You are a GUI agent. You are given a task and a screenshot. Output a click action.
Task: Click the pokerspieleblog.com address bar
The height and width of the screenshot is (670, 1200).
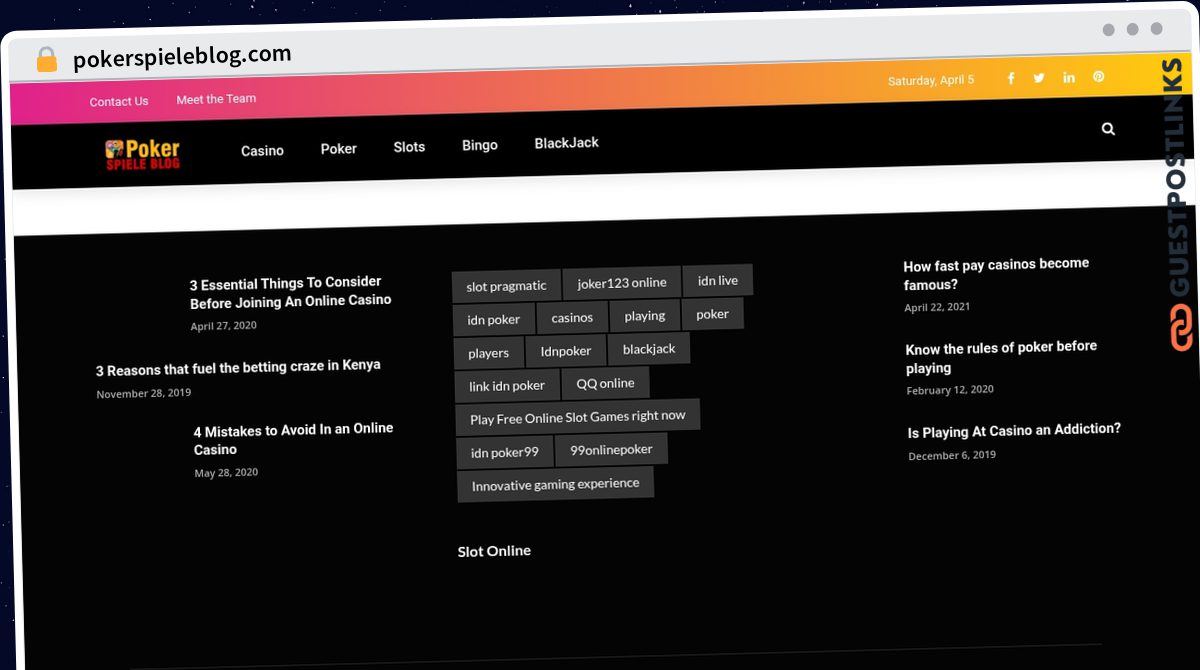(x=182, y=57)
